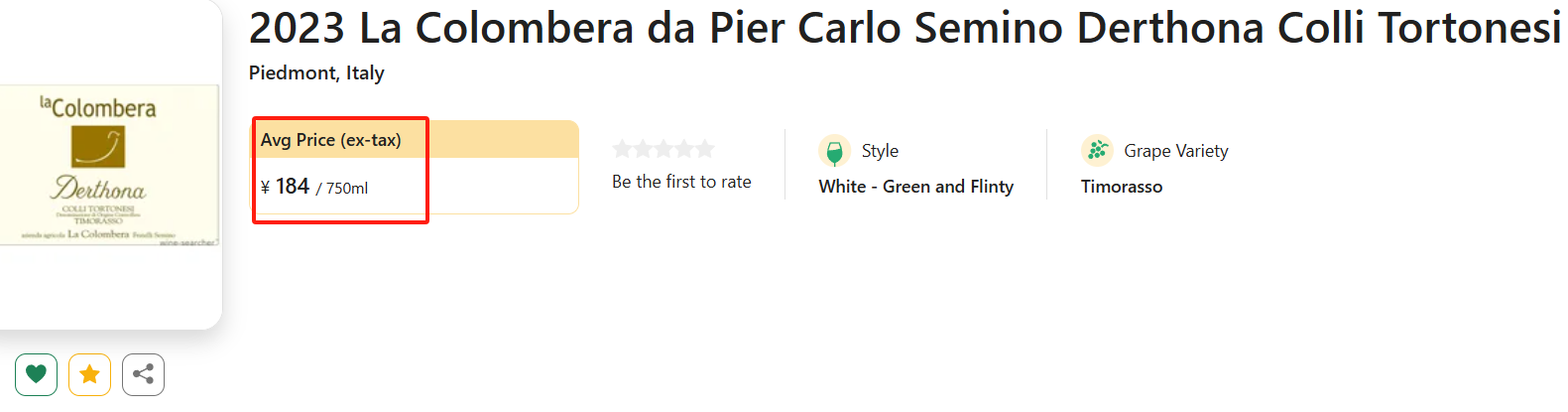Rate the wine four stars

coord(684,149)
